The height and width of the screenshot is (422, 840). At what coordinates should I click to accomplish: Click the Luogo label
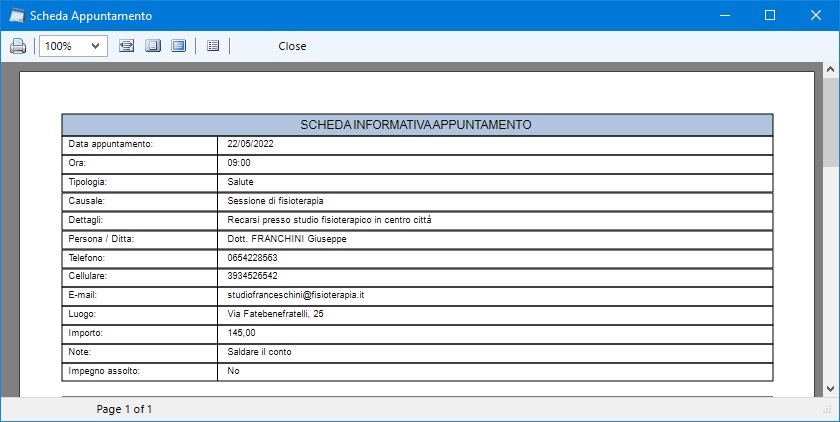(x=82, y=314)
